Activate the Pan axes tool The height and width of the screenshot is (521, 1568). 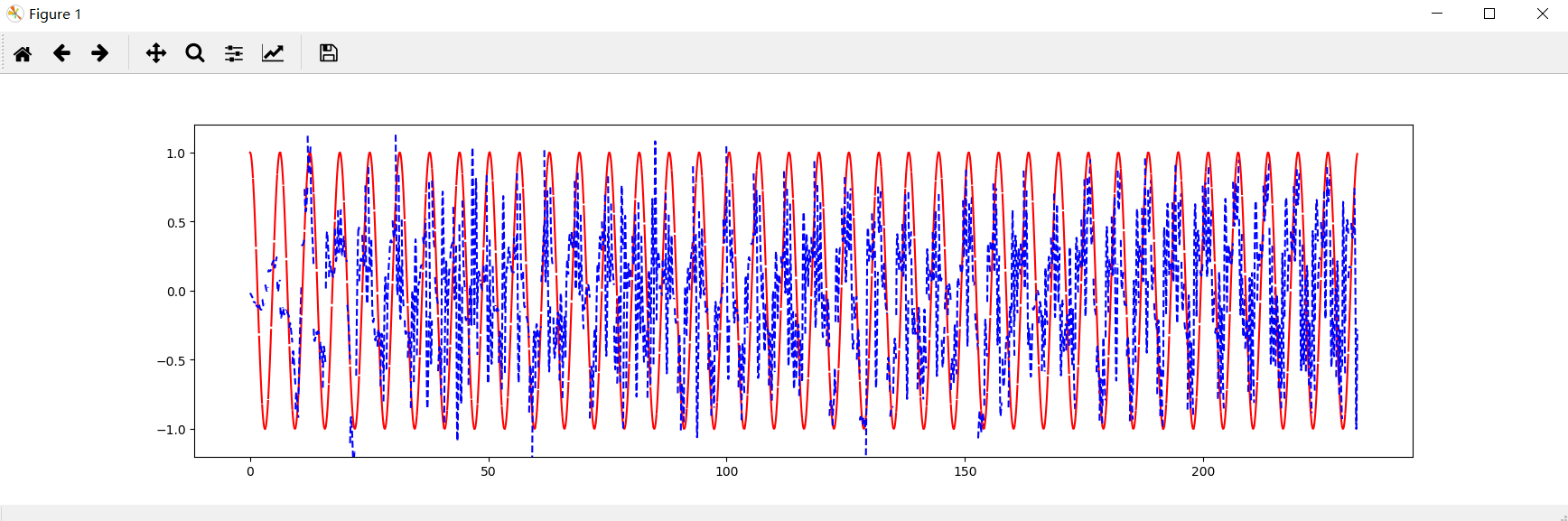[156, 53]
